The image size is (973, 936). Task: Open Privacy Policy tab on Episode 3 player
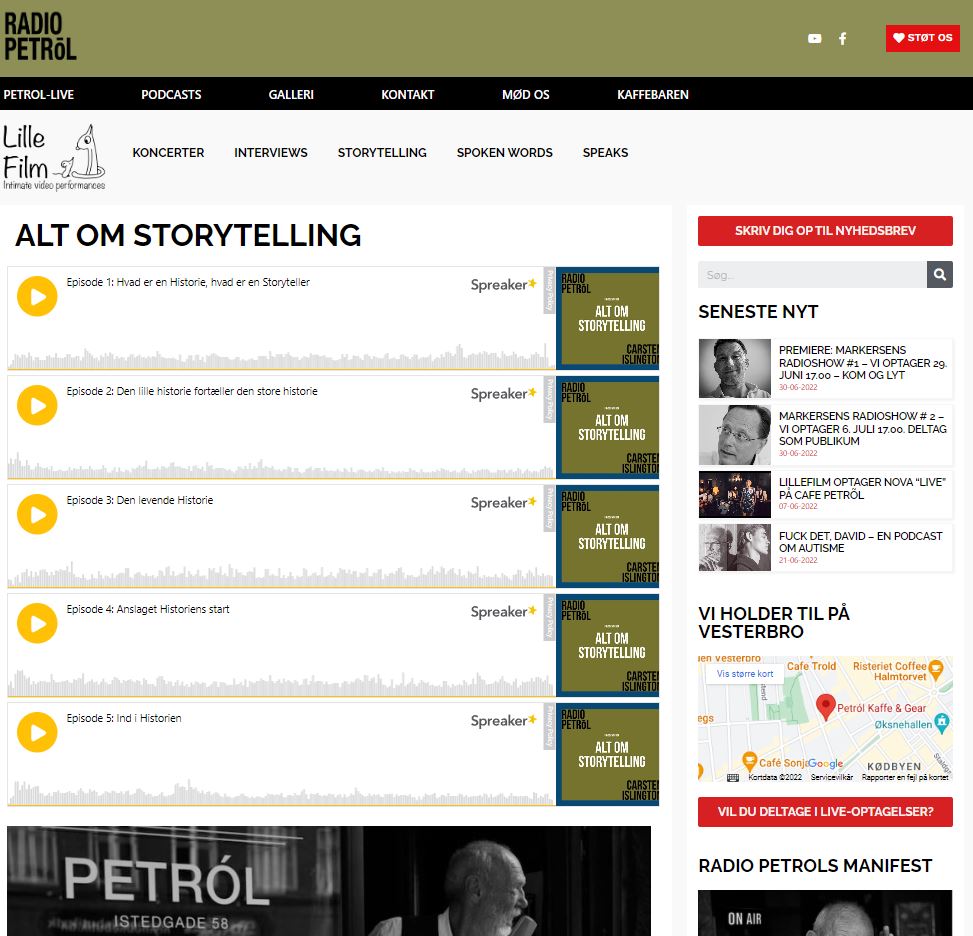tap(549, 508)
